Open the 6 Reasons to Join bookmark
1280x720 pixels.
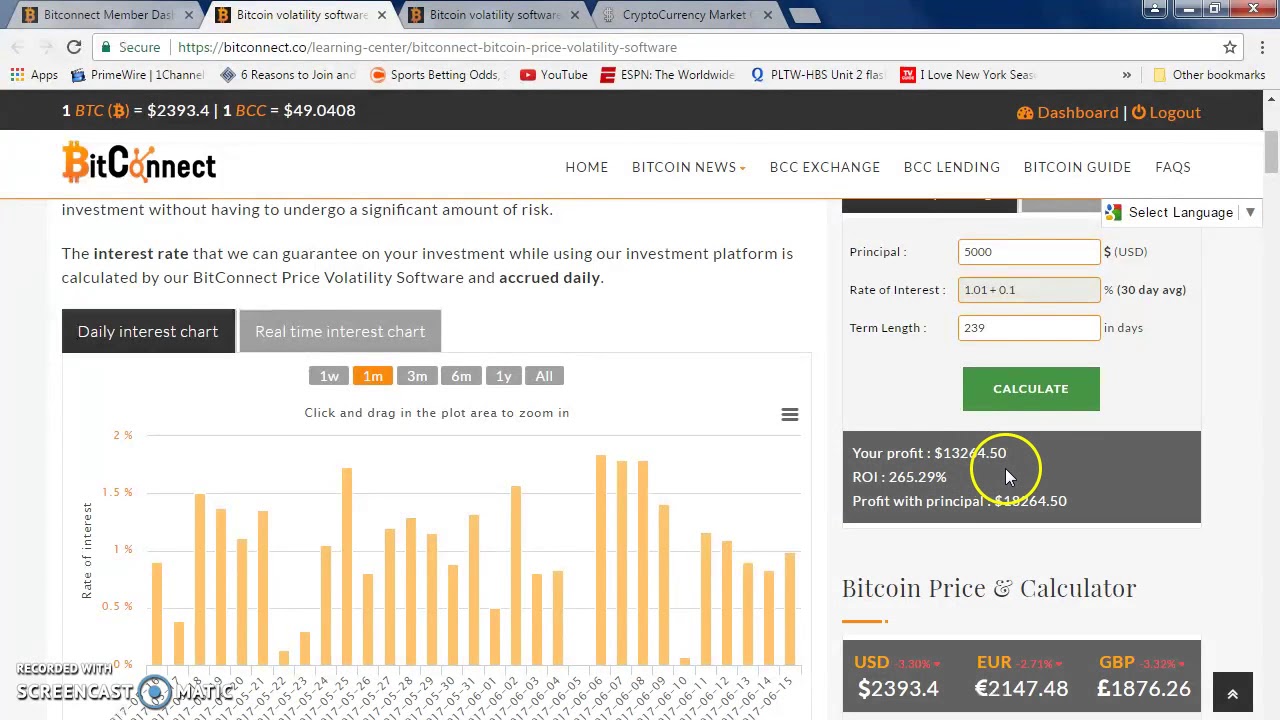[x=288, y=75]
